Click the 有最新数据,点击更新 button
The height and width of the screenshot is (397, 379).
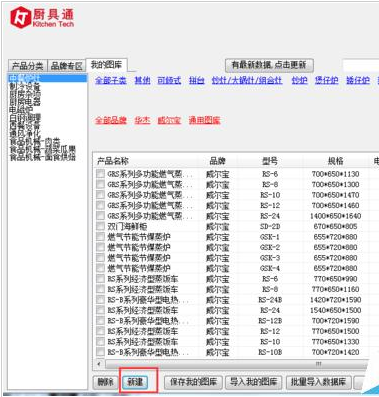269,65
